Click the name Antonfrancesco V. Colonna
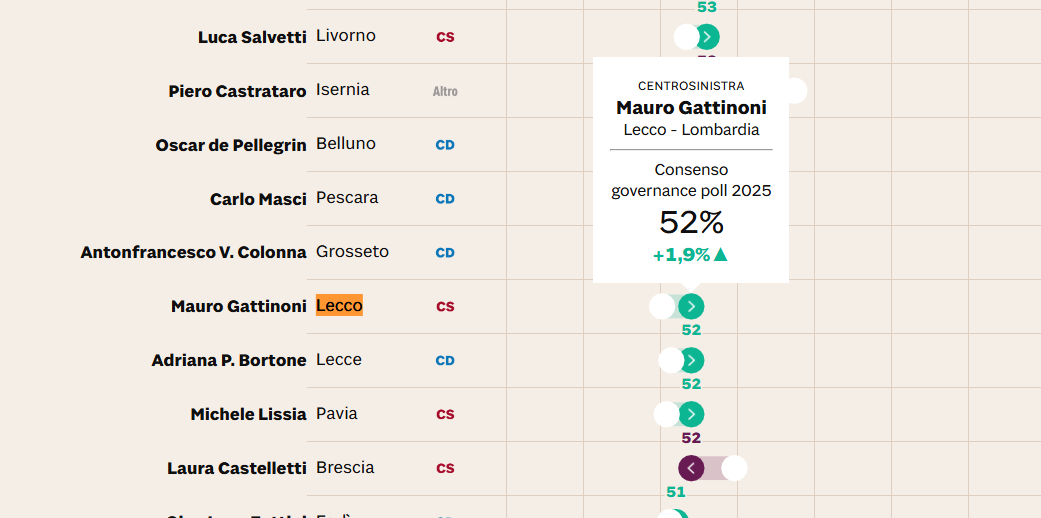Image resolution: width=1041 pixels, height=518 pixels. tap(194, 252)
